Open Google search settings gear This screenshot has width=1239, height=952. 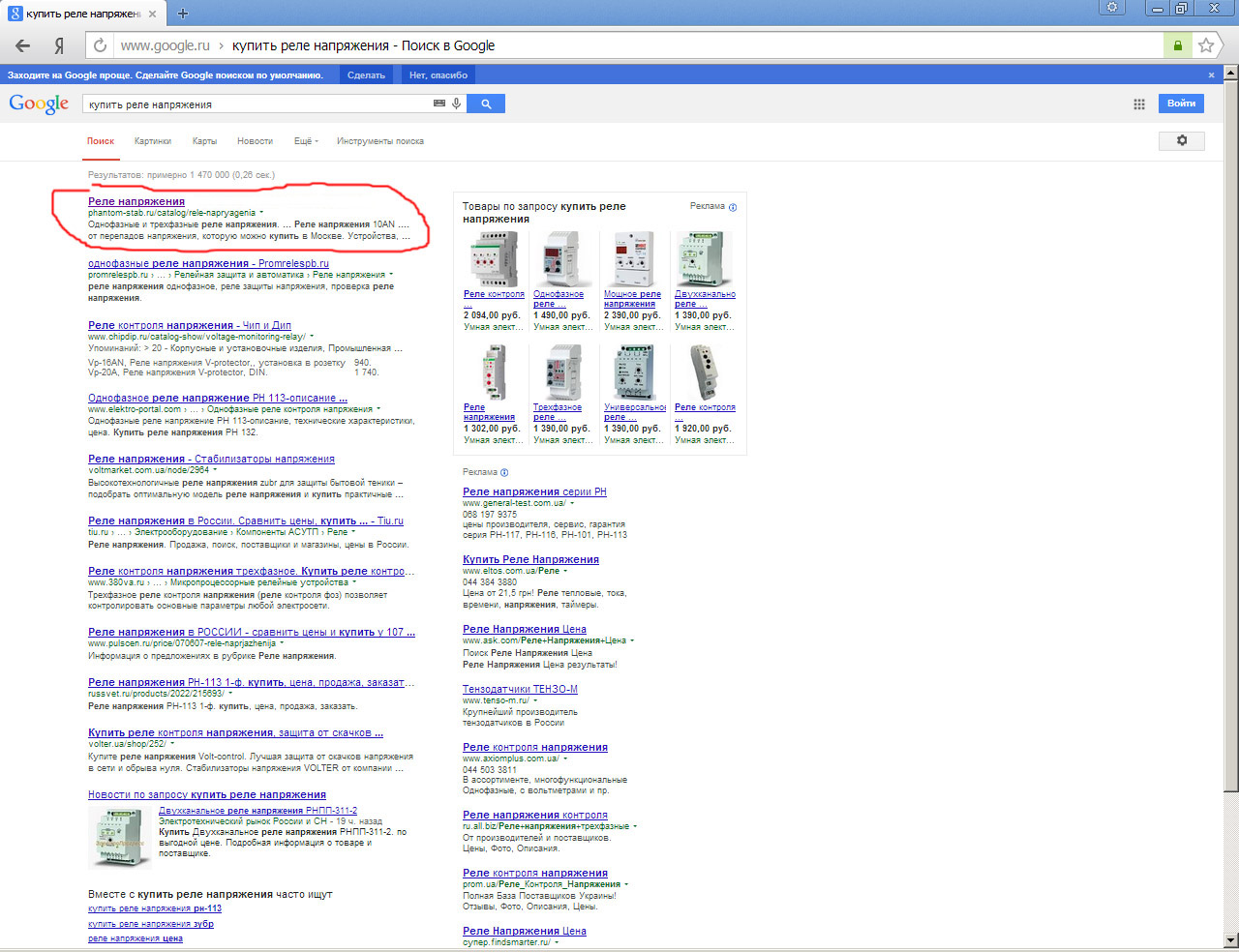pyautogui.click(x=1182, y=141)
